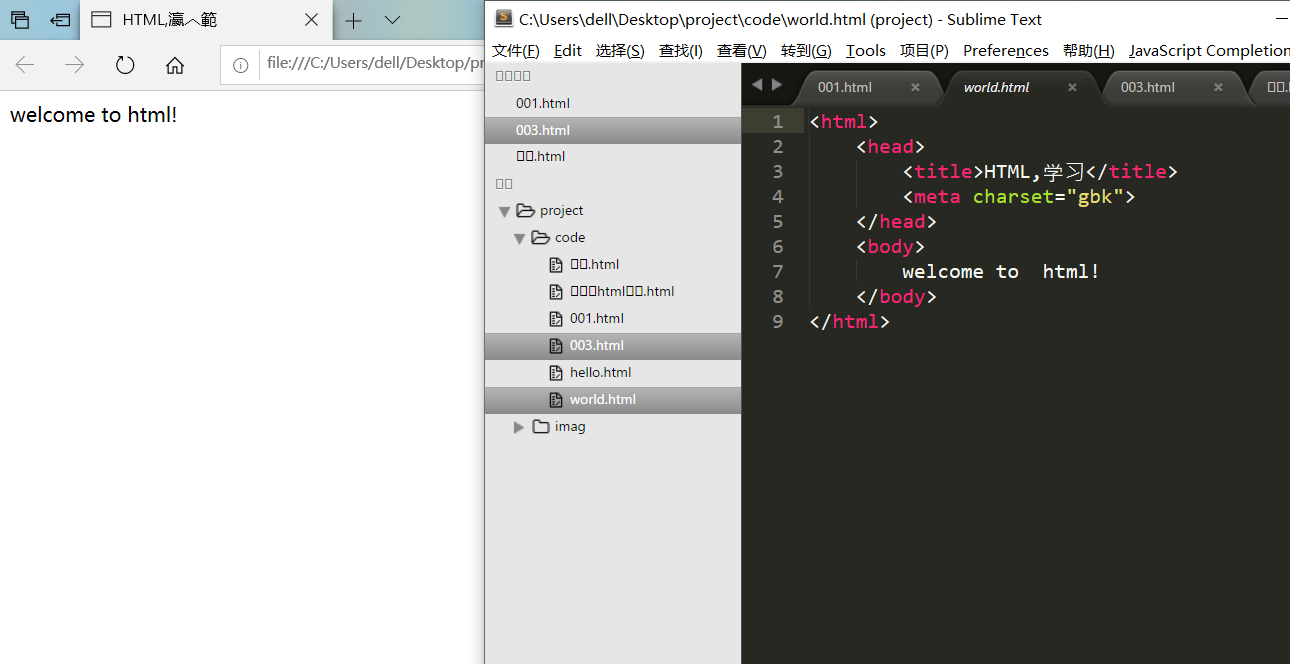Image resolution: width=1290 pixels, height=664 pixels.
Task: Open the 项目(P) menu
Action: [x=924, y=51]
